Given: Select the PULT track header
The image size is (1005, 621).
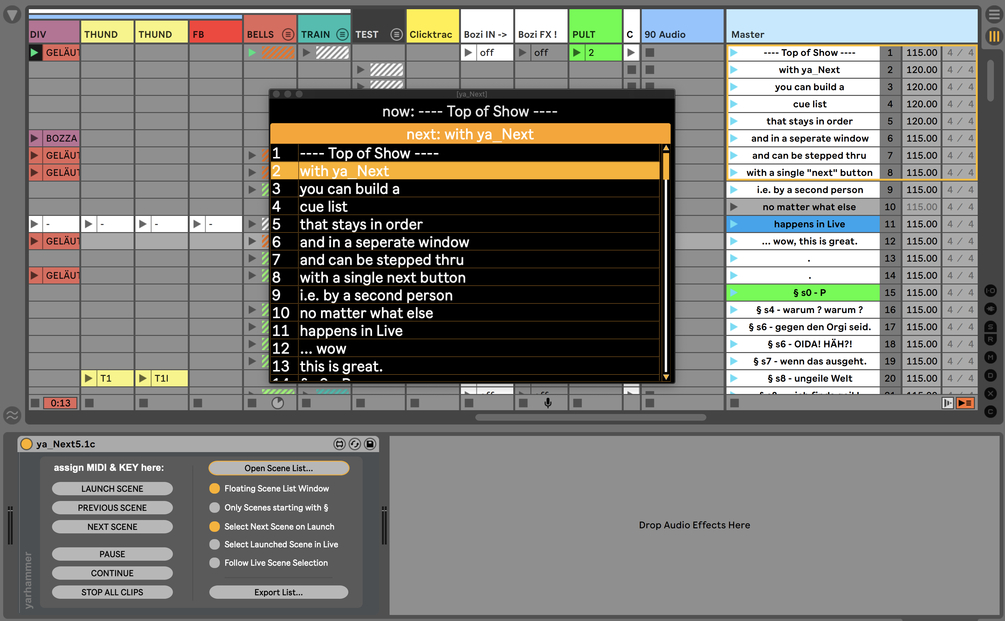Looking at the screenshot, I should click(595, 27).
